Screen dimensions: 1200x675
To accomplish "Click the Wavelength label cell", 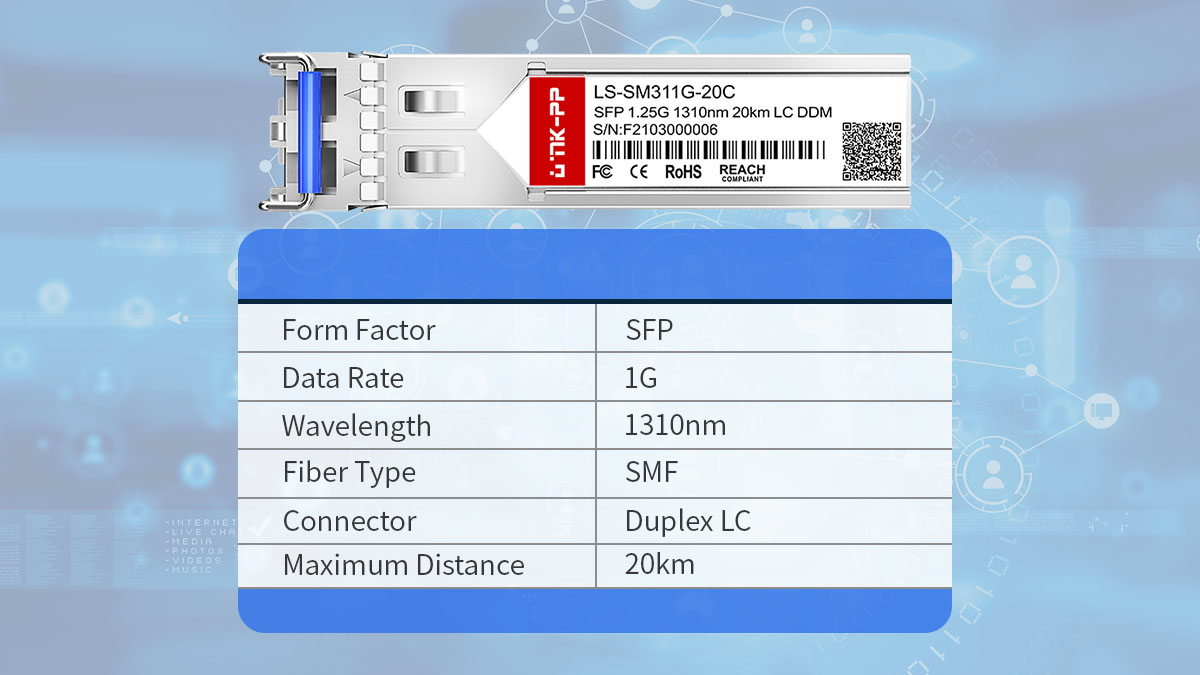I will 417,426.
